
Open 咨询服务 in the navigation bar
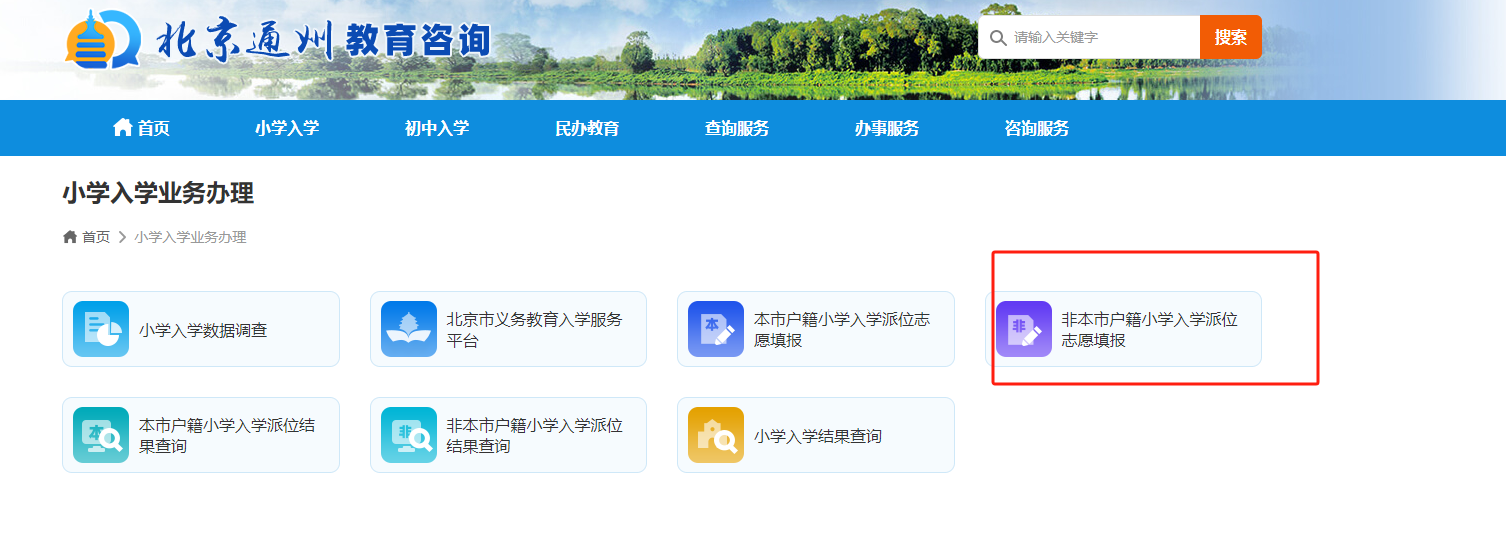tap(1037, 128)
